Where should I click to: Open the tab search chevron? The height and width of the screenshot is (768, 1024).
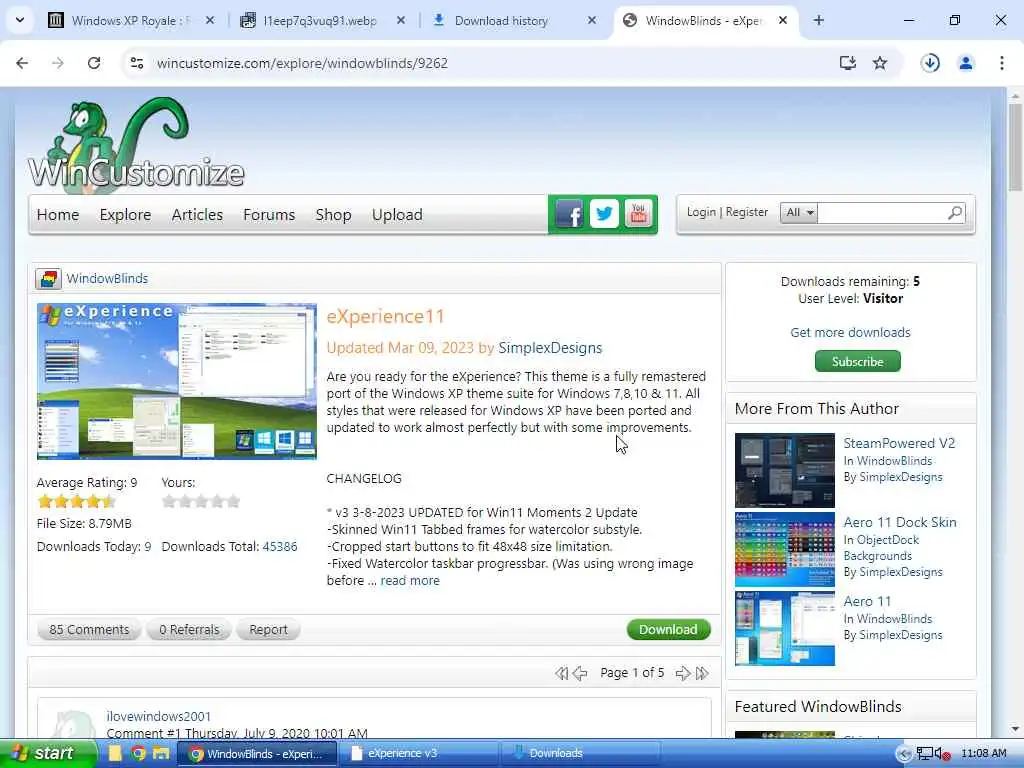point(20,20)
